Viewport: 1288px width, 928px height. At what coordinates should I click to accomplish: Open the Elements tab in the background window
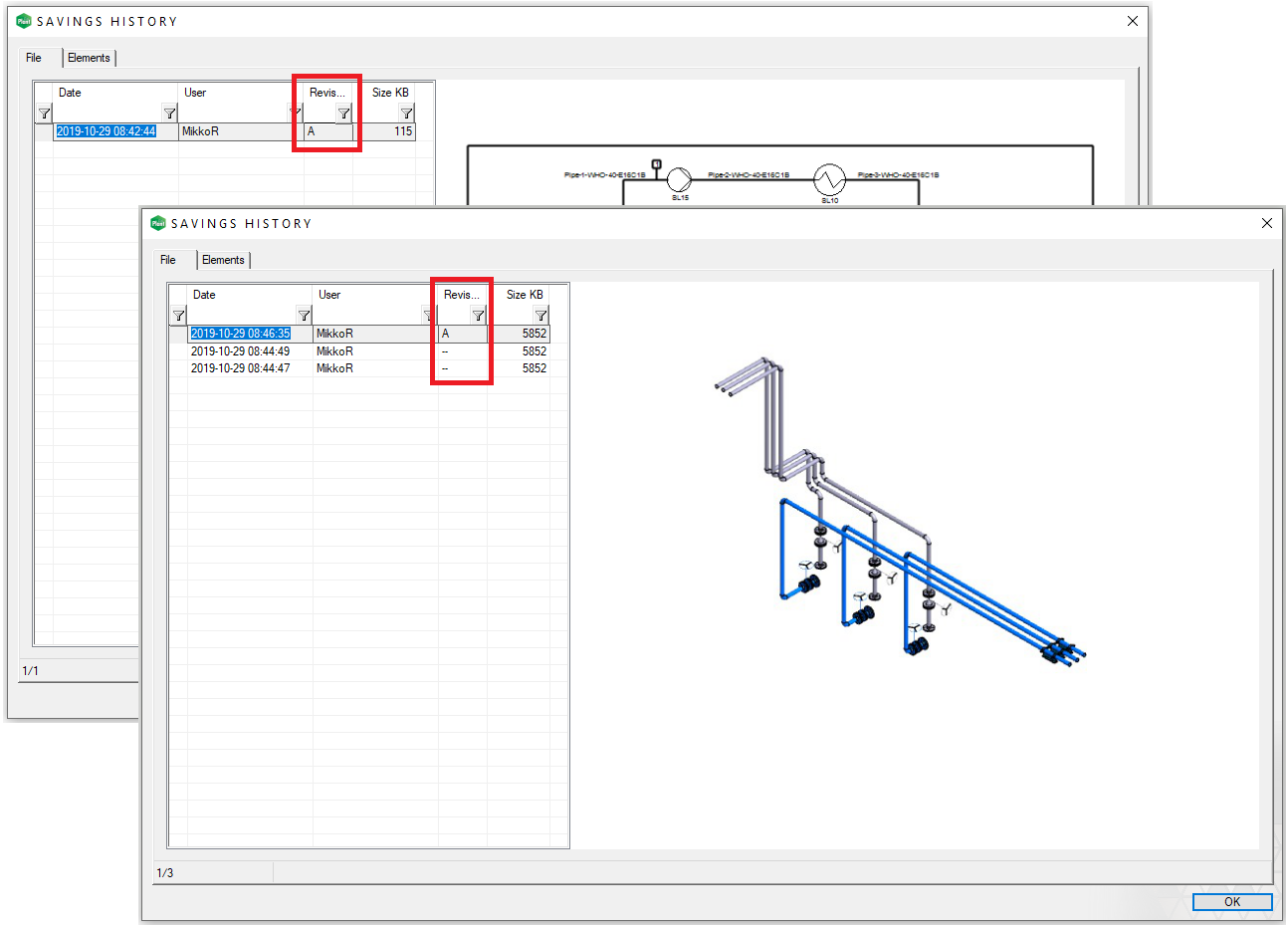(x=89, y=58)
